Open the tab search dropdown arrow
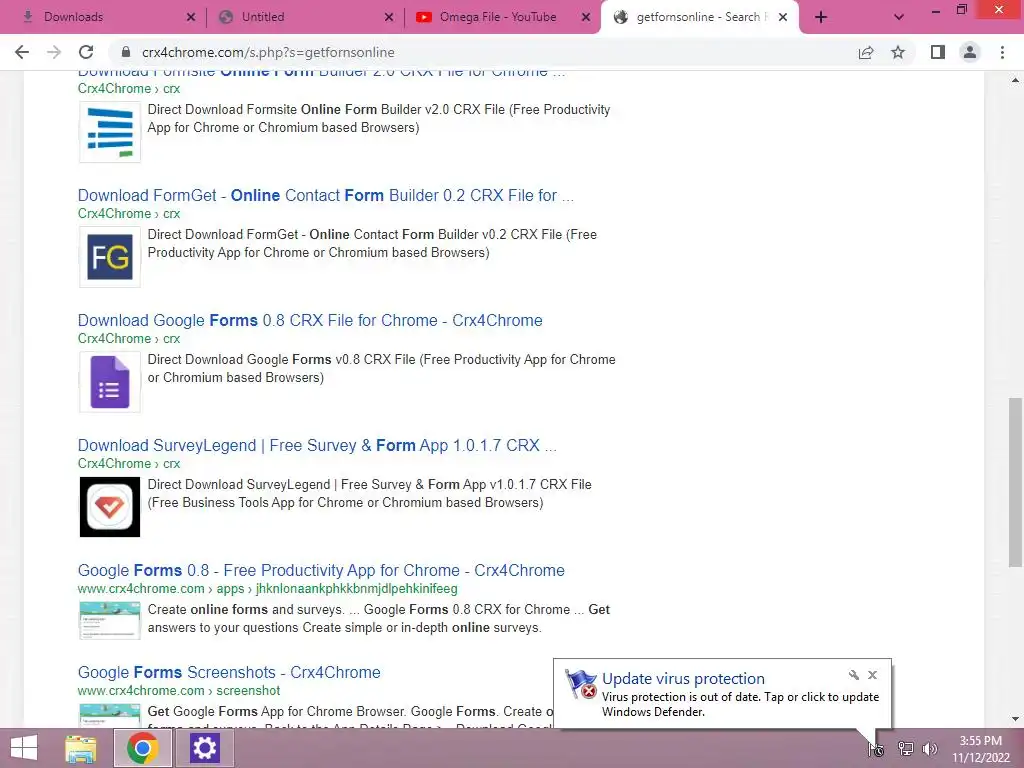The width and height of the screenshot is (1024, 768). pos(899,17)
